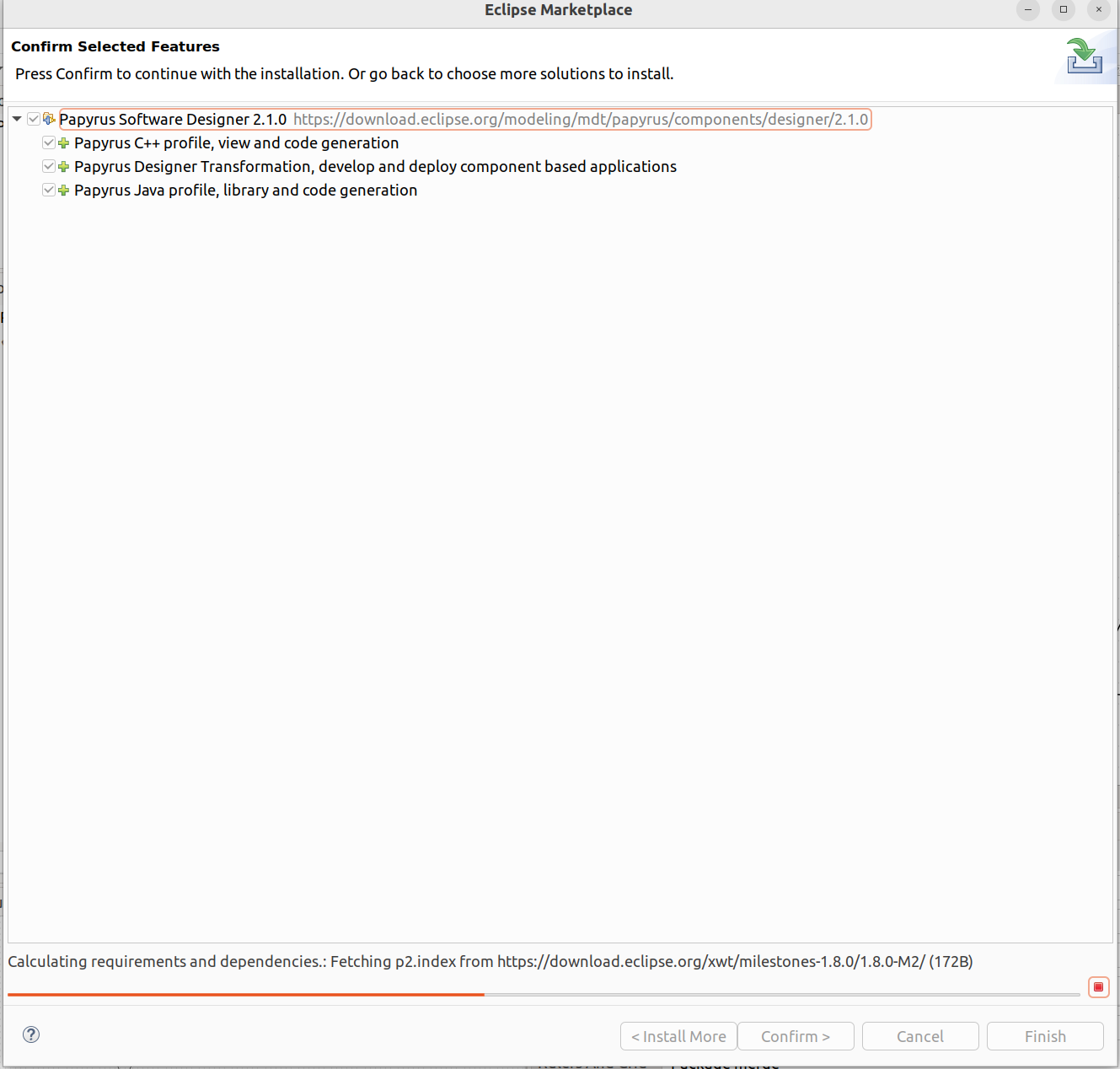Click the Eclipse Marketplace title bar text
Viewport: 1120px width, 1069px height.
[x=559, y=10]
